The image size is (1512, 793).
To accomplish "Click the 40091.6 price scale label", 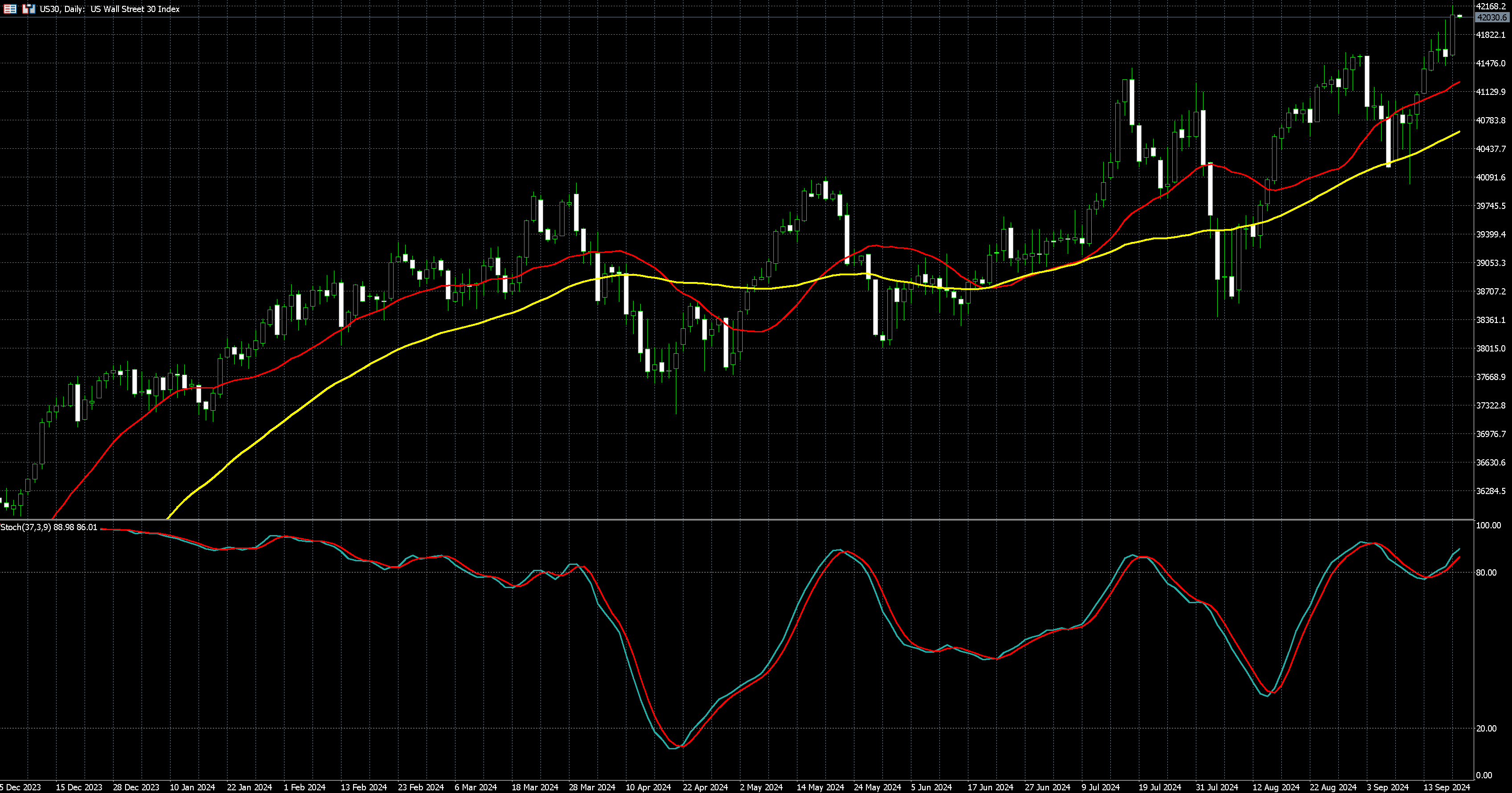I will [x=1491, y=177].
